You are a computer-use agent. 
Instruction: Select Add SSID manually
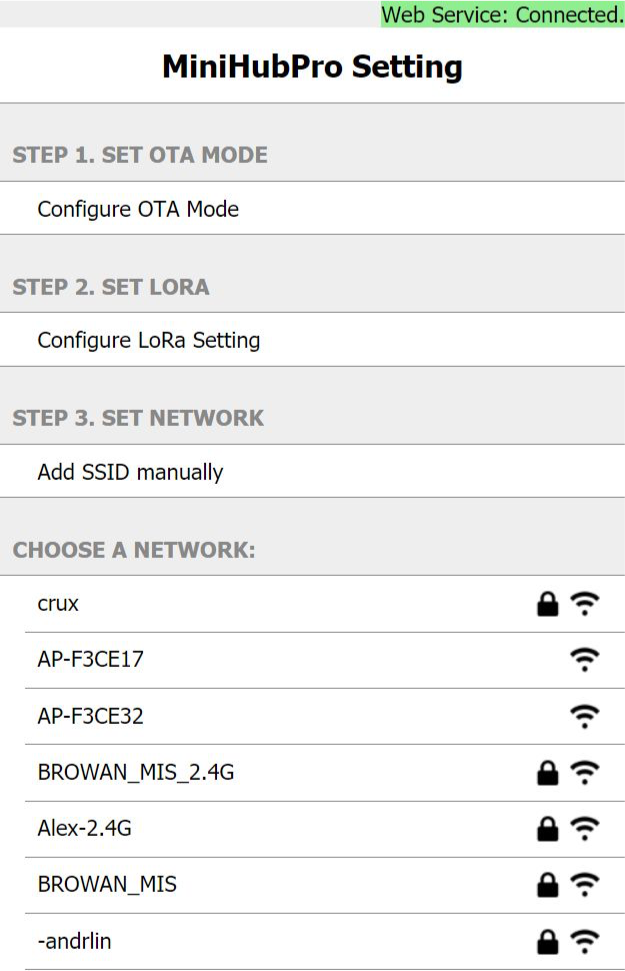(x=312, y=472)
